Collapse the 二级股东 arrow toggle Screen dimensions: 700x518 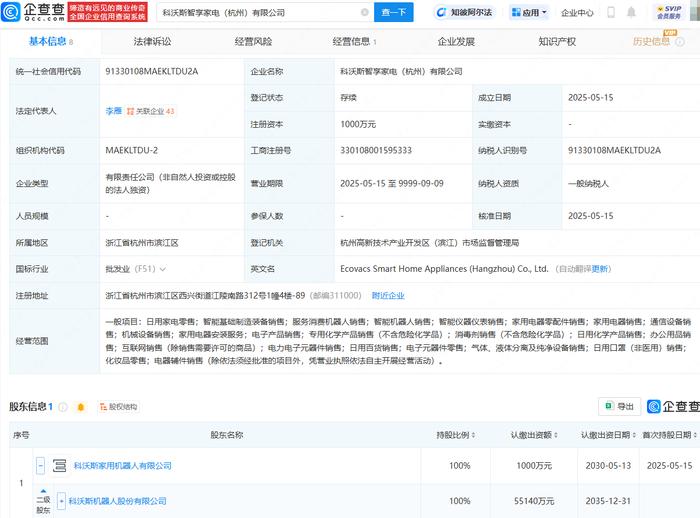pyautogui.click(x=43, y=491)
